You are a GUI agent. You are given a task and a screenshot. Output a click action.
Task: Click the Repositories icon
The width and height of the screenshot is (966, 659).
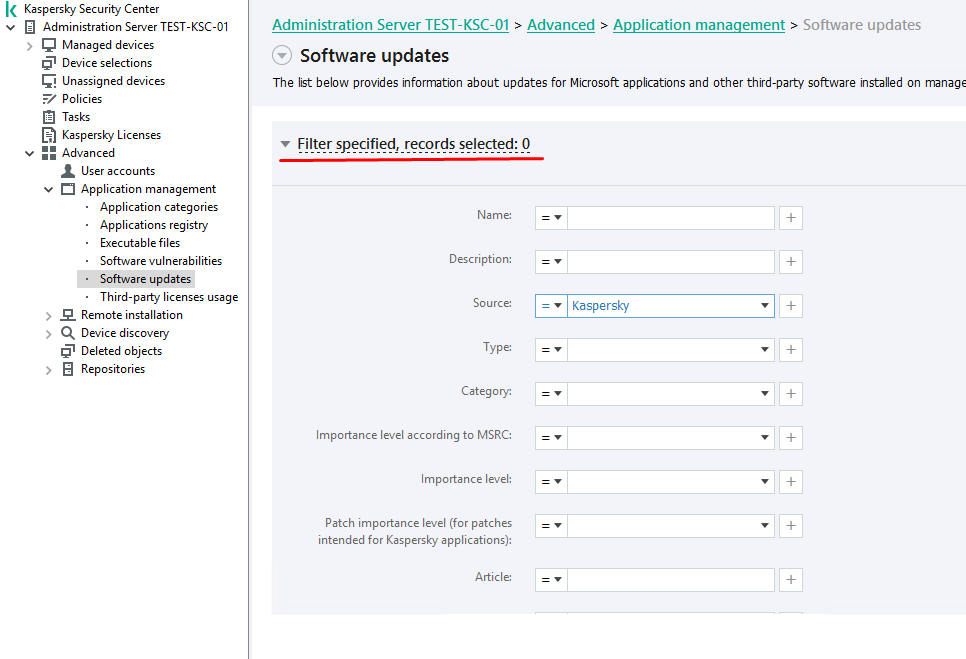click(x=68, y=369)
